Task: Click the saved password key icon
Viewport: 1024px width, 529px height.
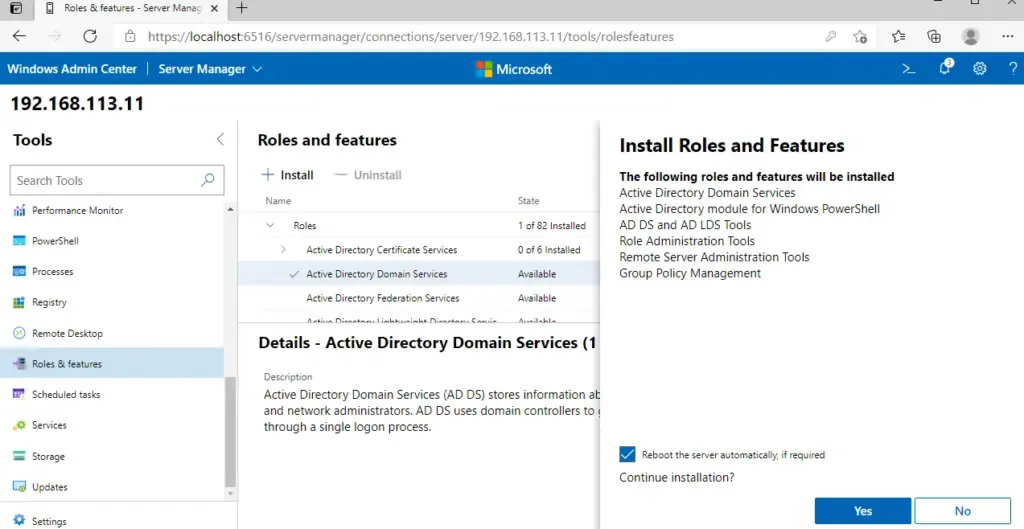Action: [831, 37]
